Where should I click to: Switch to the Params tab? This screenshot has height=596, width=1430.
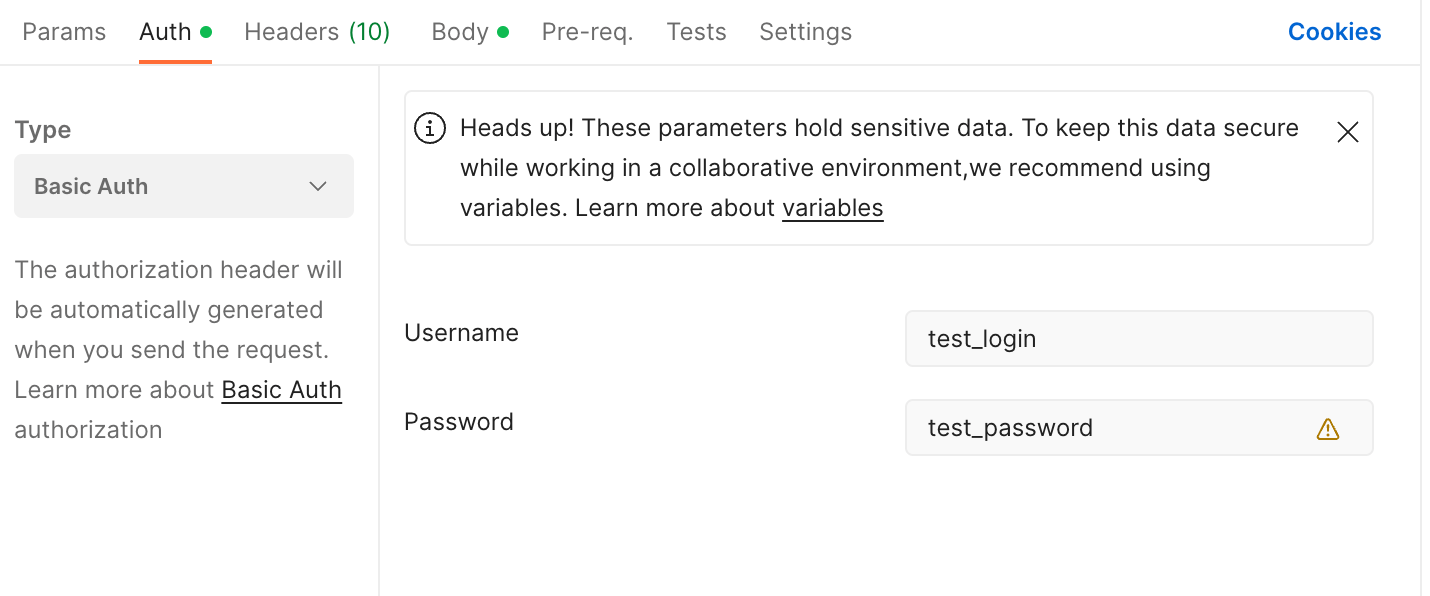tap(64, 32)
